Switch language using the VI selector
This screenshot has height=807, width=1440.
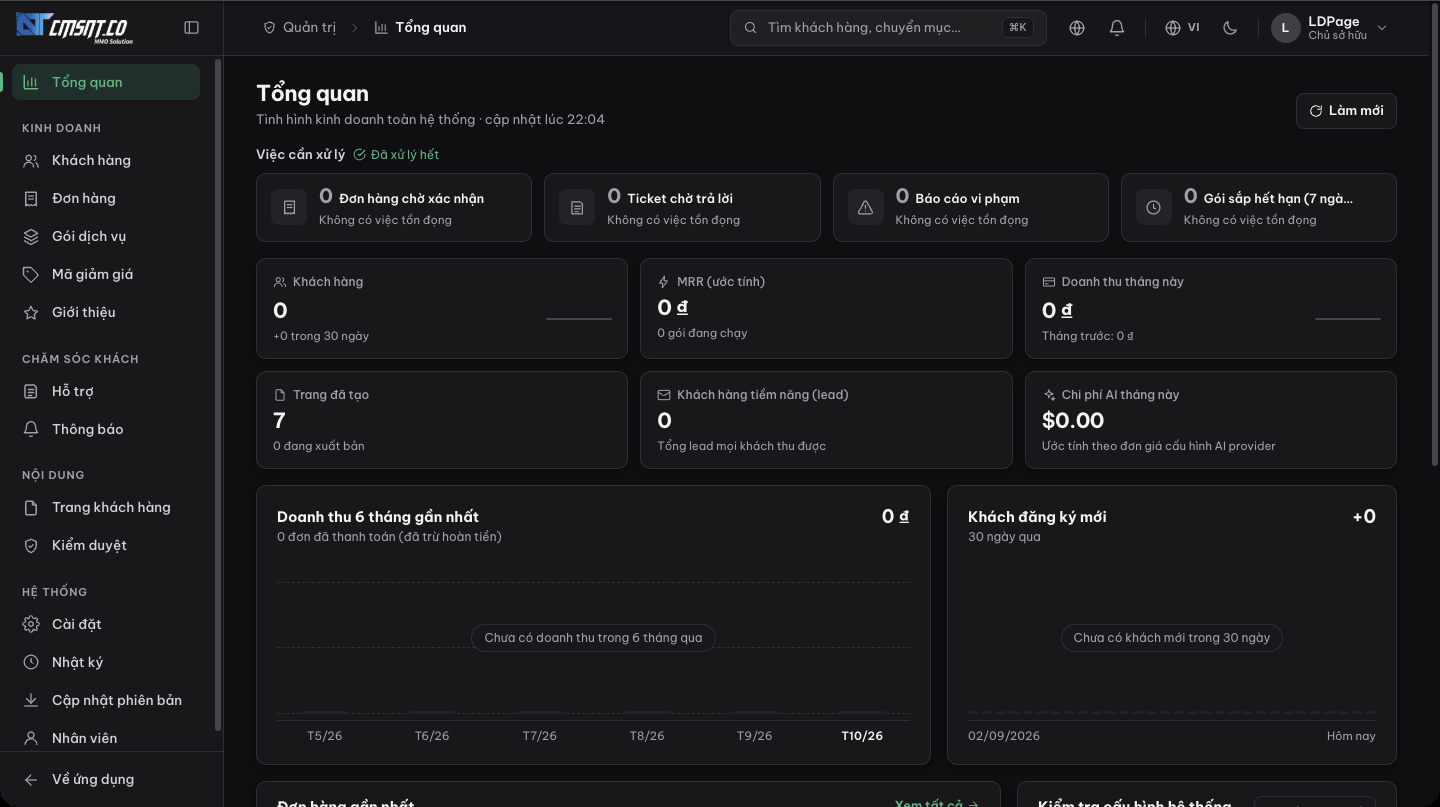pos(1182,28)
